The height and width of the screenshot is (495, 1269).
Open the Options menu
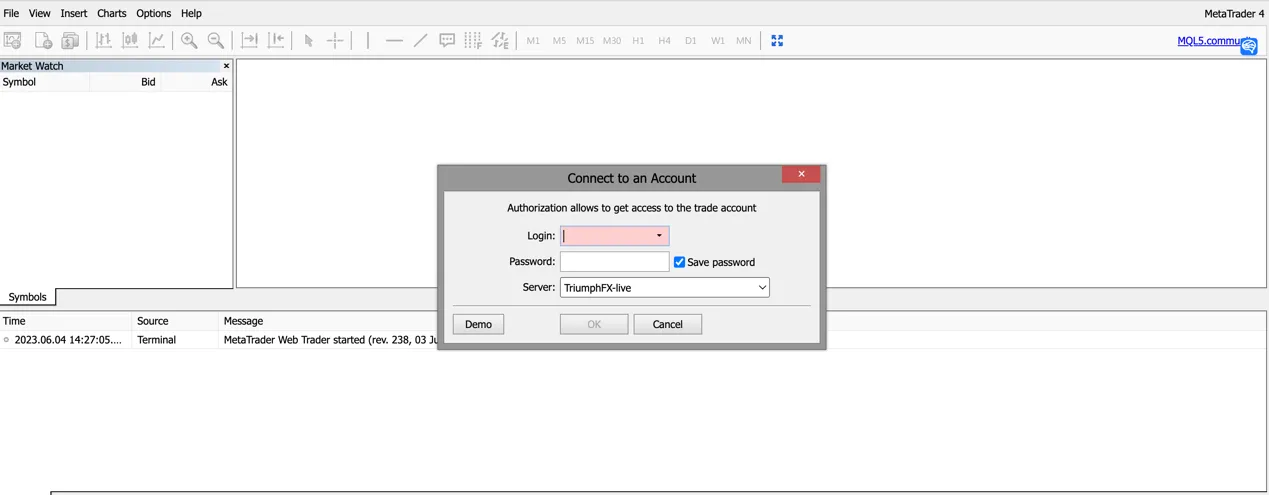[154, 13]
